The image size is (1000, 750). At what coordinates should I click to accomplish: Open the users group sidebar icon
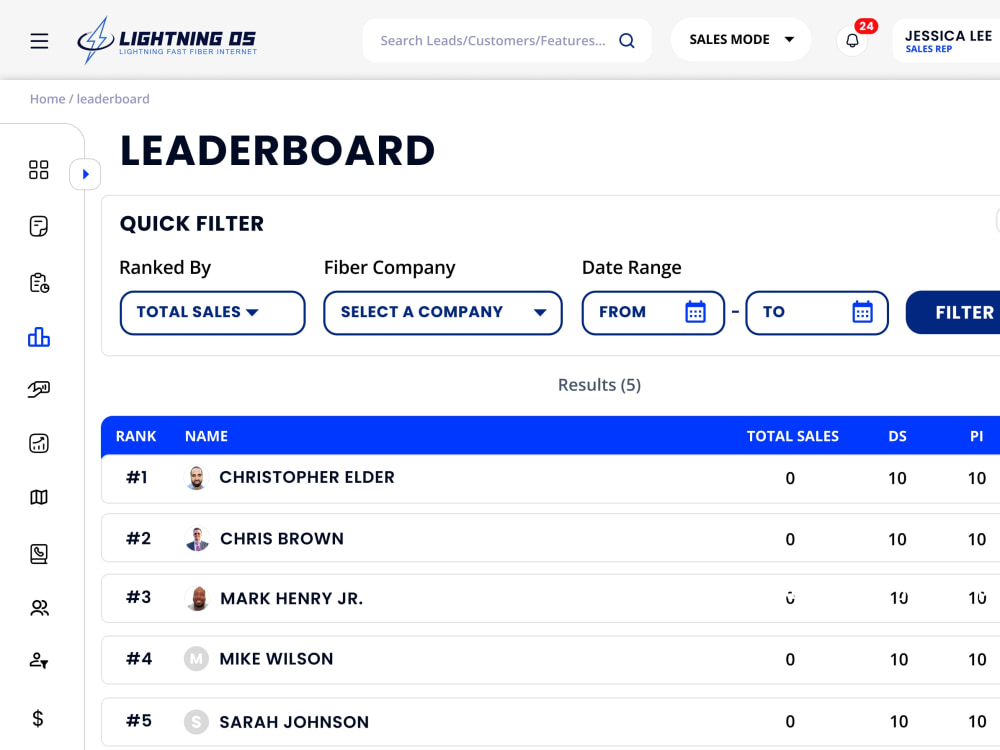pyautogui.click(x=38, y=608)
